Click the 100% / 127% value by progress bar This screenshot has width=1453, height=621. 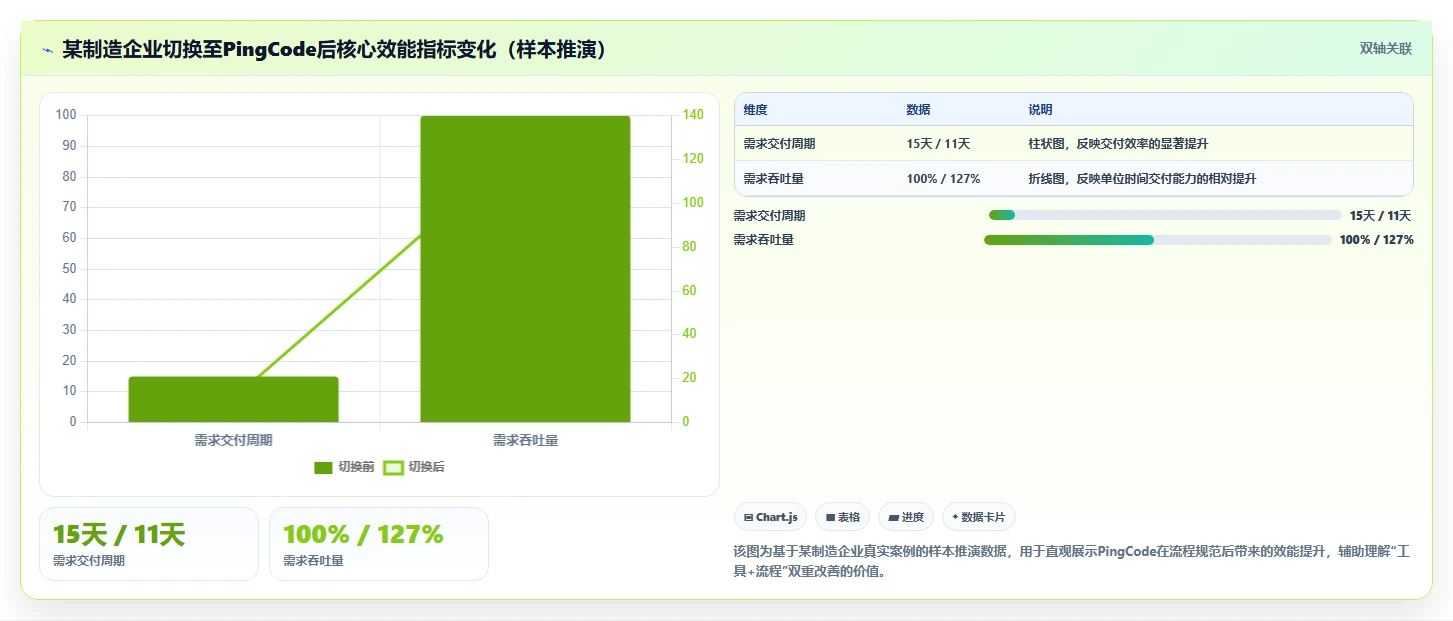(x=1376, y=240)
